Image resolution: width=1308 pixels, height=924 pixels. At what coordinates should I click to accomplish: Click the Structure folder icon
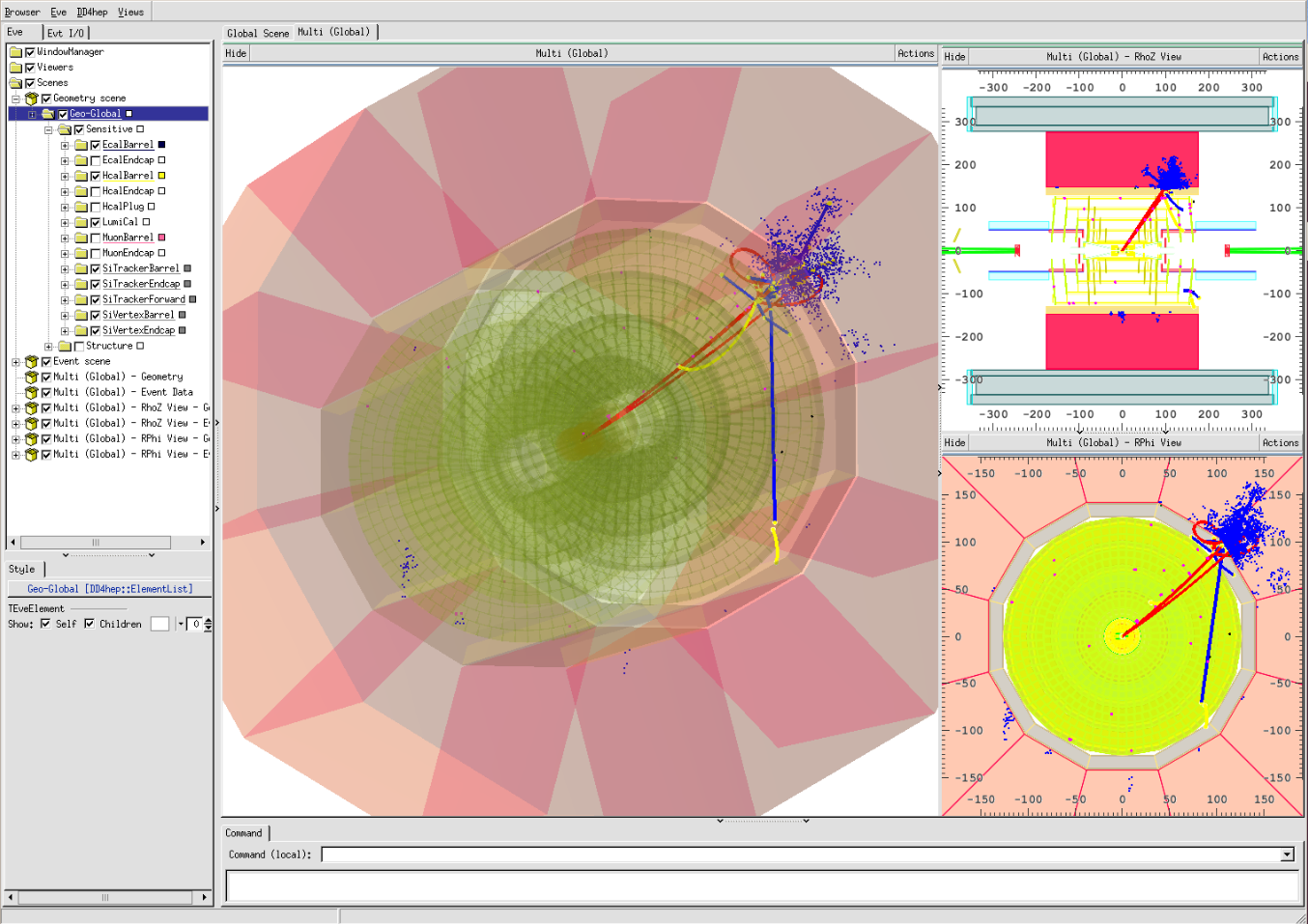[65, 346]
